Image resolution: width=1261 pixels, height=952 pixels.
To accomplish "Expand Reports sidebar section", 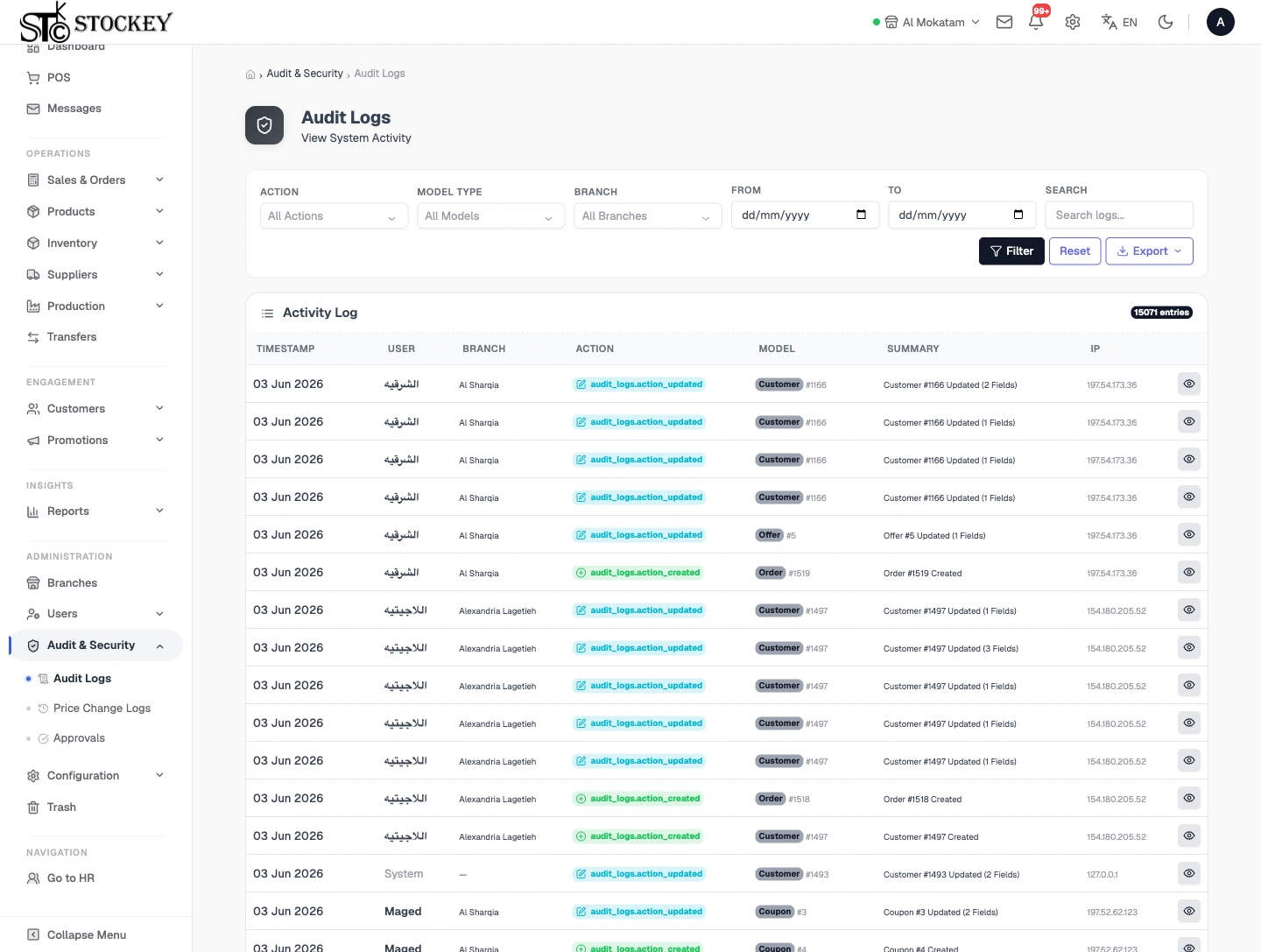I will click(x=95, y=511).
